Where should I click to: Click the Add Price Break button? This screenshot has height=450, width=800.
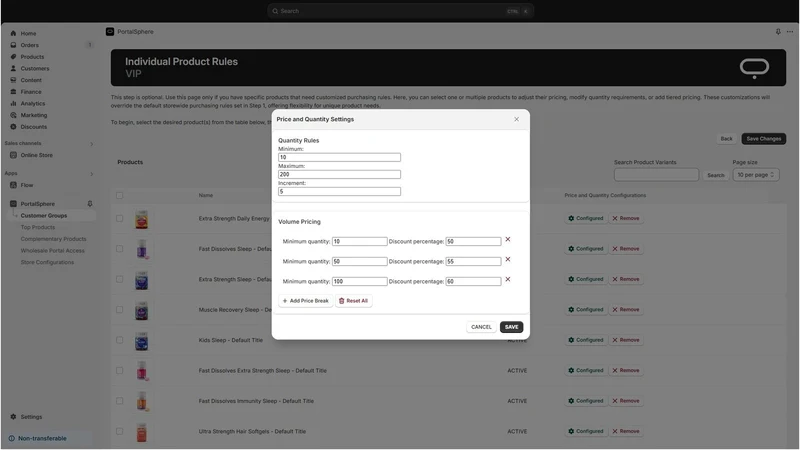[306, 301]
